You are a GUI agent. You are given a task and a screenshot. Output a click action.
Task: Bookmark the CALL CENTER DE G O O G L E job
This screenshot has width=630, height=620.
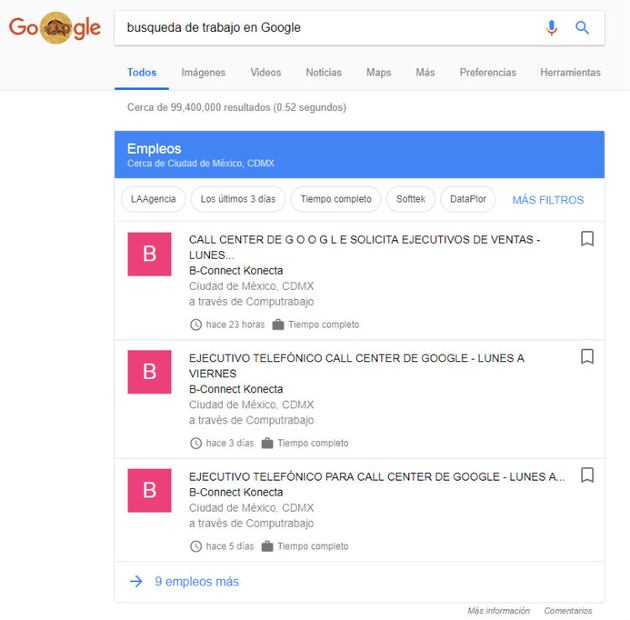pyautogui.click(x=587, y=238)
